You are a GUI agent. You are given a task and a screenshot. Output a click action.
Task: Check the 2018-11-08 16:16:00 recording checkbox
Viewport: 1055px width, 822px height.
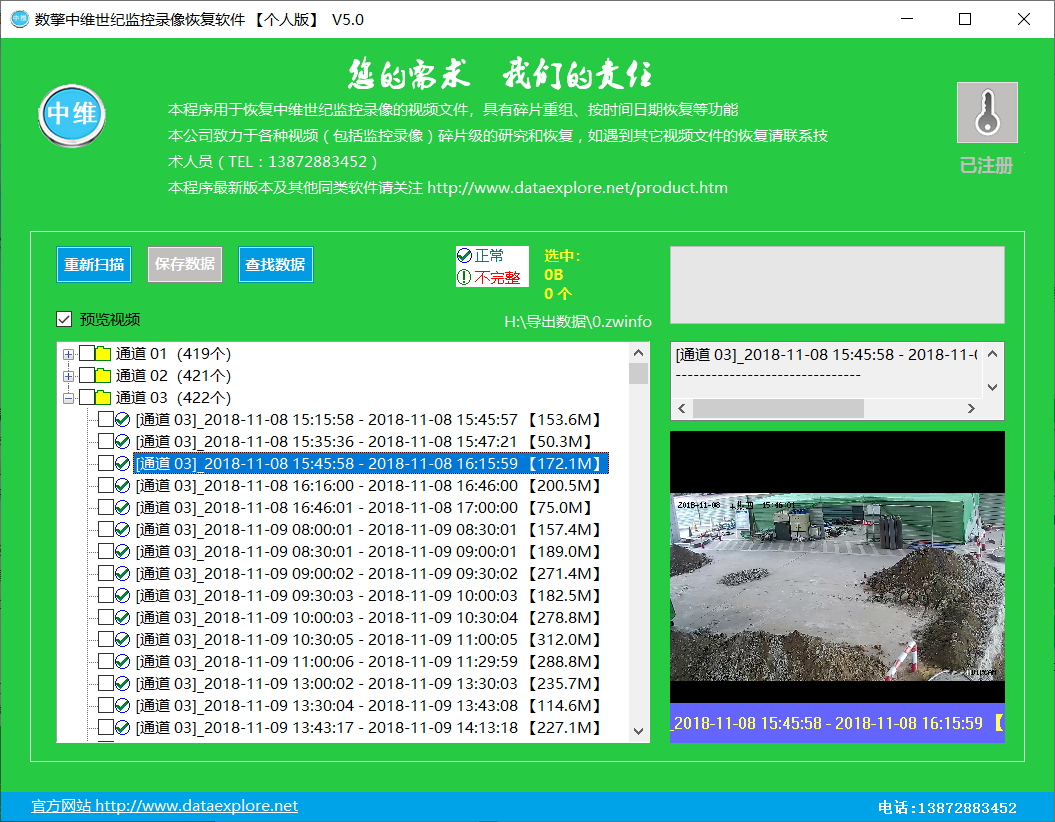coord(106,486)
